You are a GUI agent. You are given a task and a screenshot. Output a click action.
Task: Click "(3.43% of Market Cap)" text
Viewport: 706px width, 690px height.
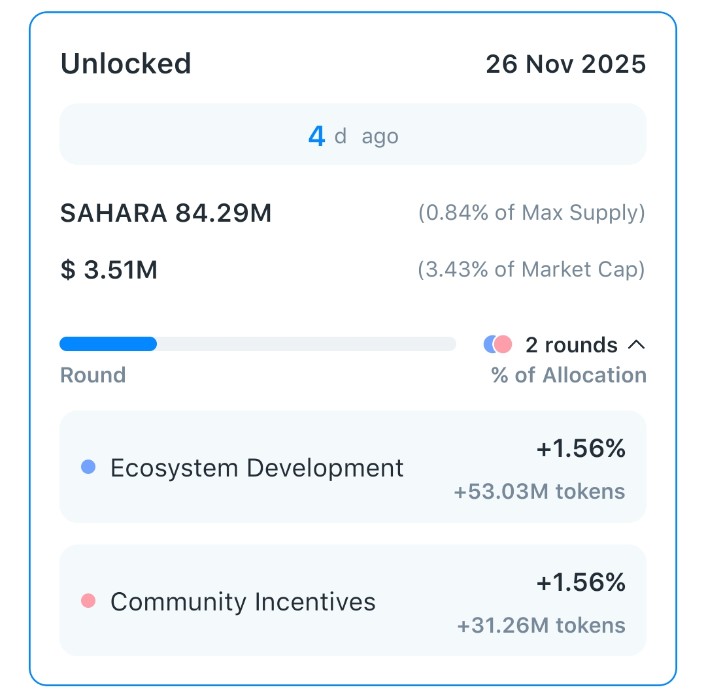(x=531, y=270)
